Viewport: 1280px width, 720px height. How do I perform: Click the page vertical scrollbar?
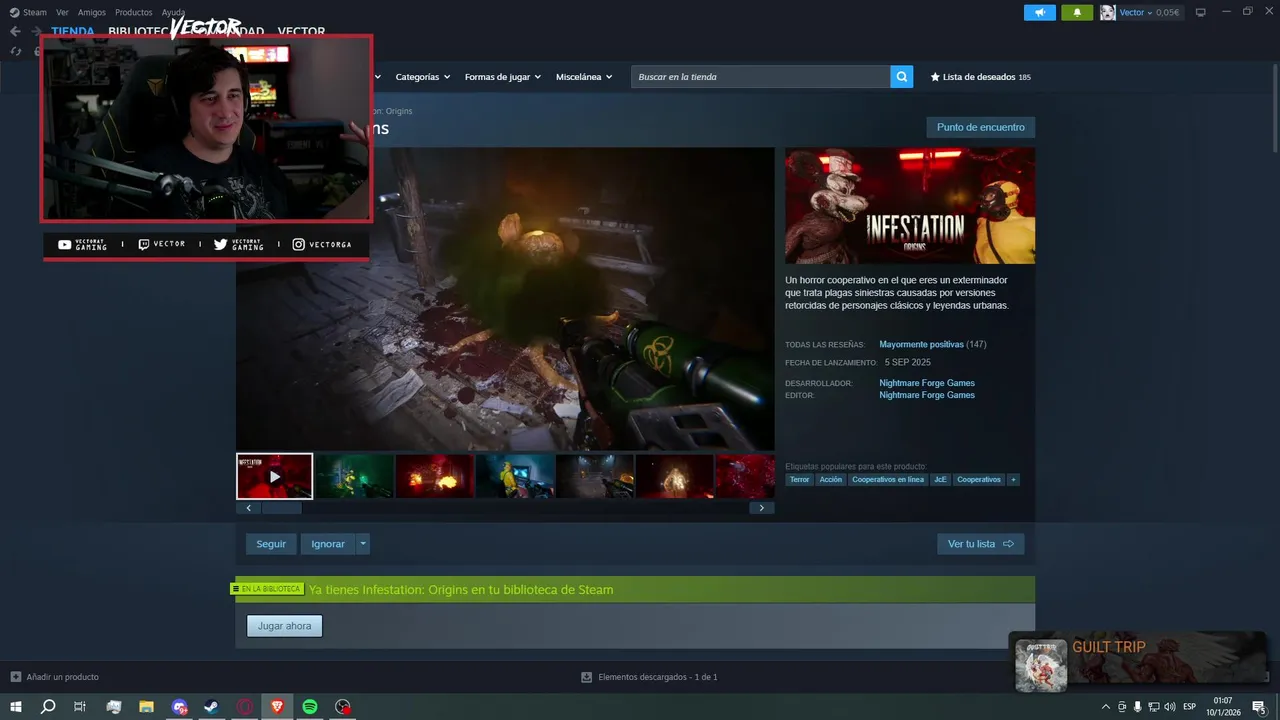1274,110
